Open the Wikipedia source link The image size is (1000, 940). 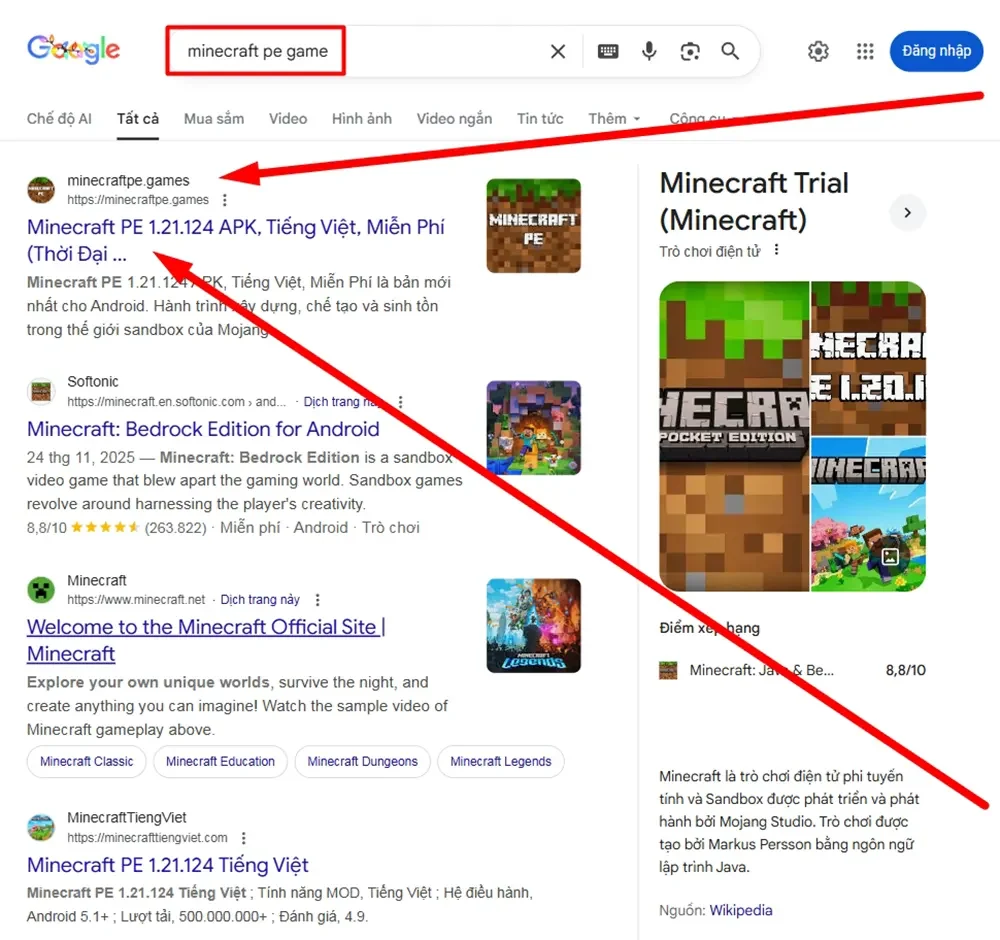[x=740, y=910]
